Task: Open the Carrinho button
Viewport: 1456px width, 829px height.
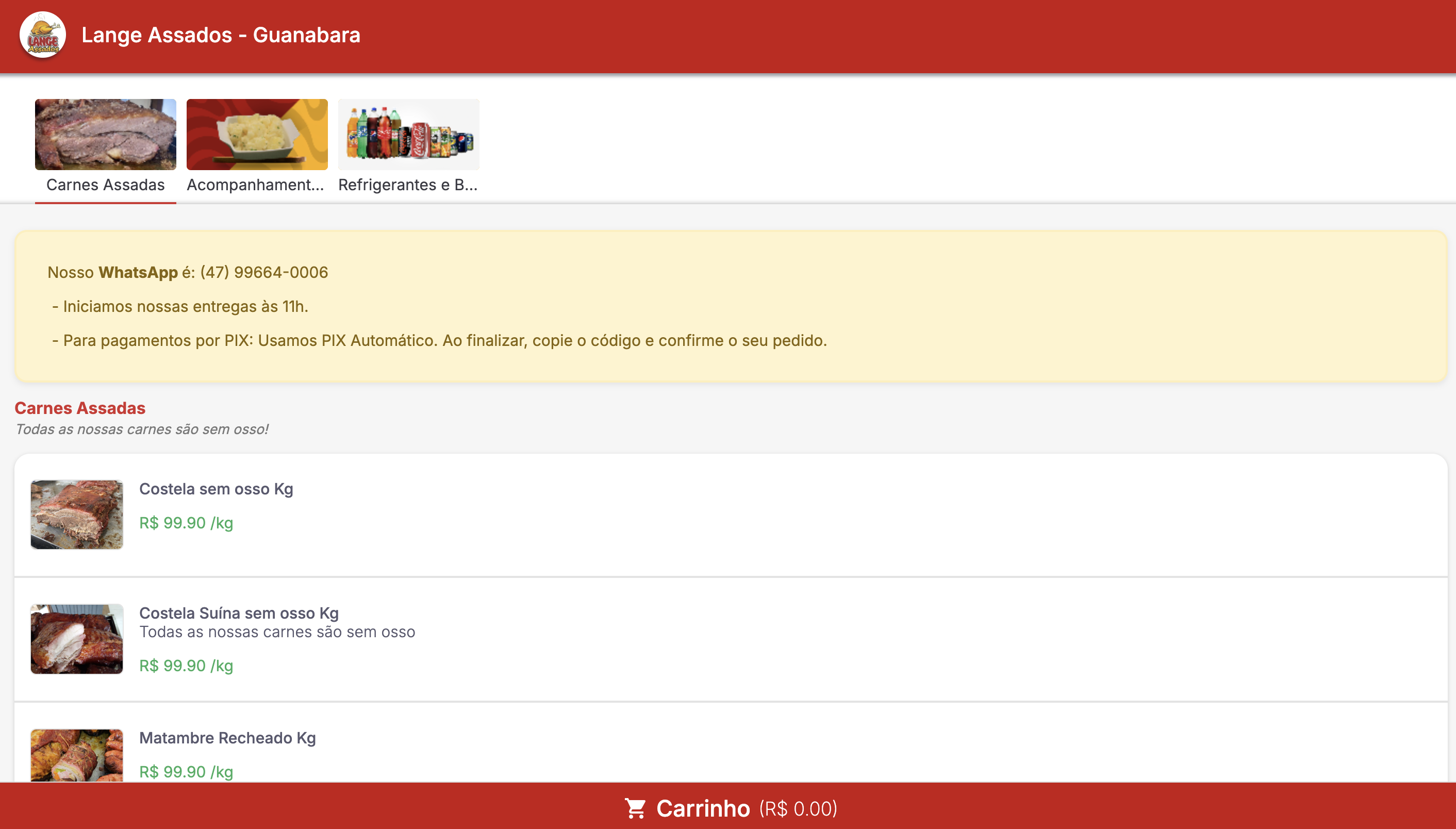Action: click(703, 808)
